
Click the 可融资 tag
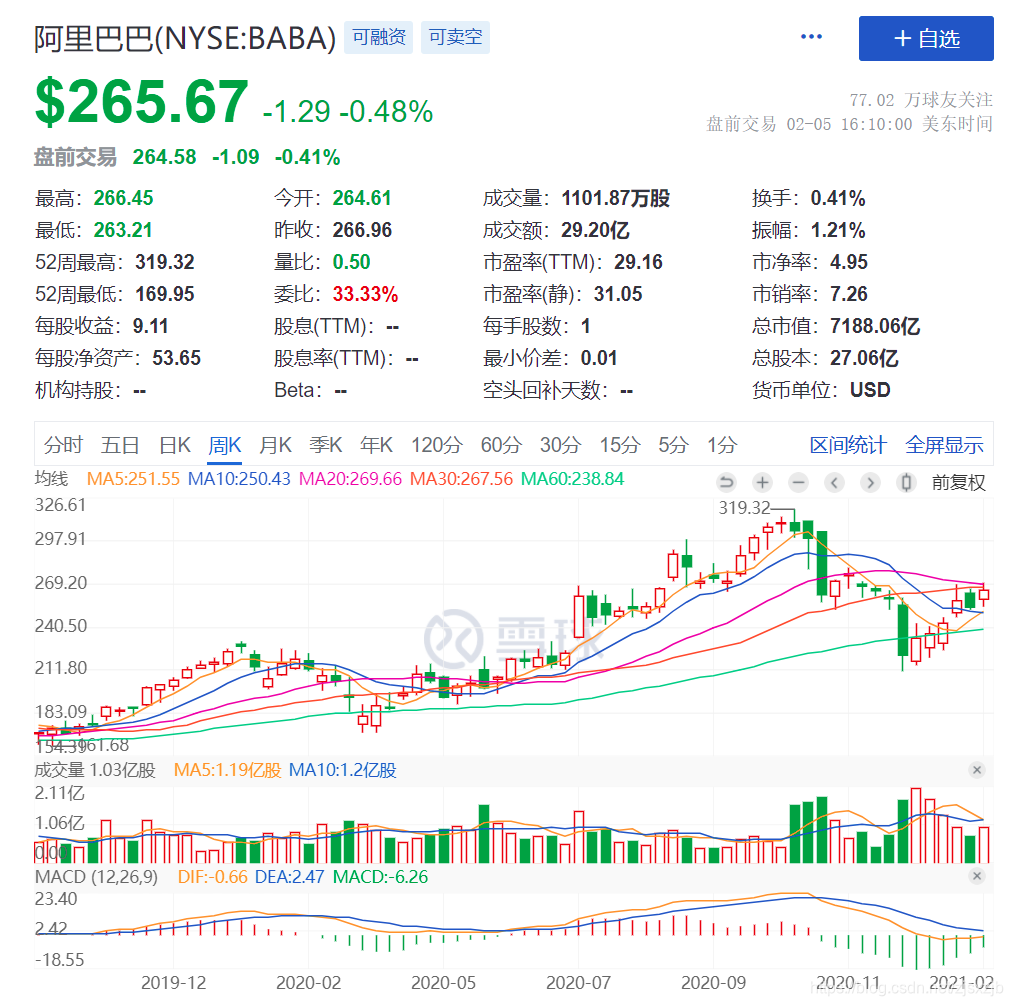[x=379, y=37]
